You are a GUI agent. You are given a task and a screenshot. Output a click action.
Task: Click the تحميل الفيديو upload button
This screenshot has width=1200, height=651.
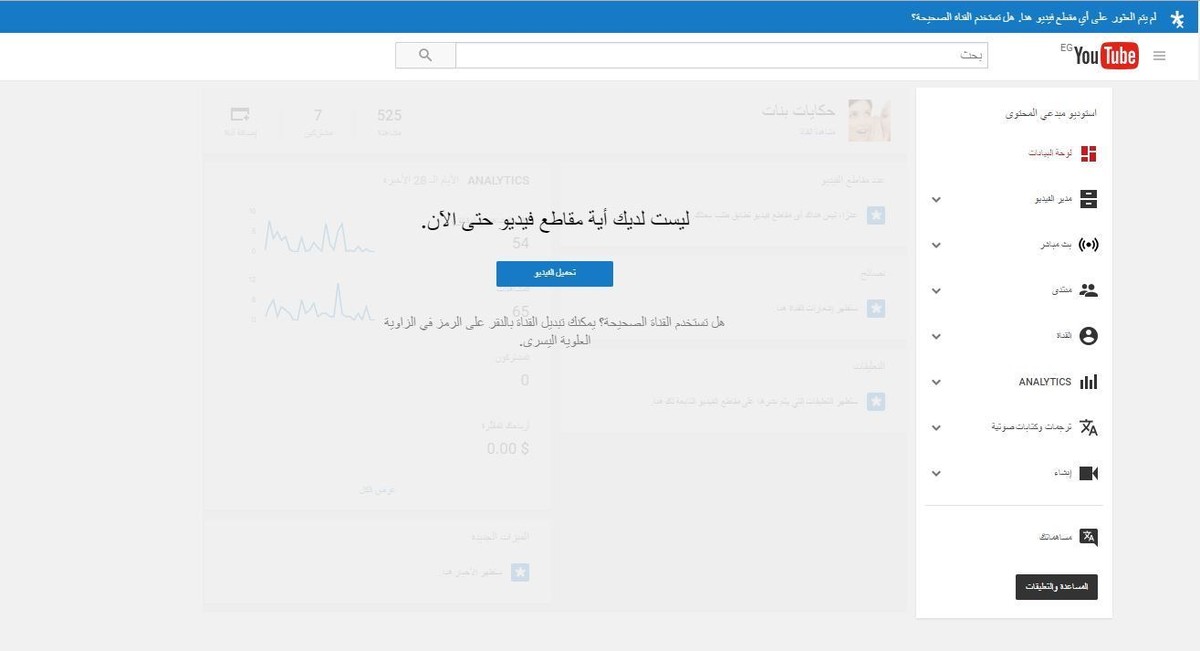[x=554, y=273]
